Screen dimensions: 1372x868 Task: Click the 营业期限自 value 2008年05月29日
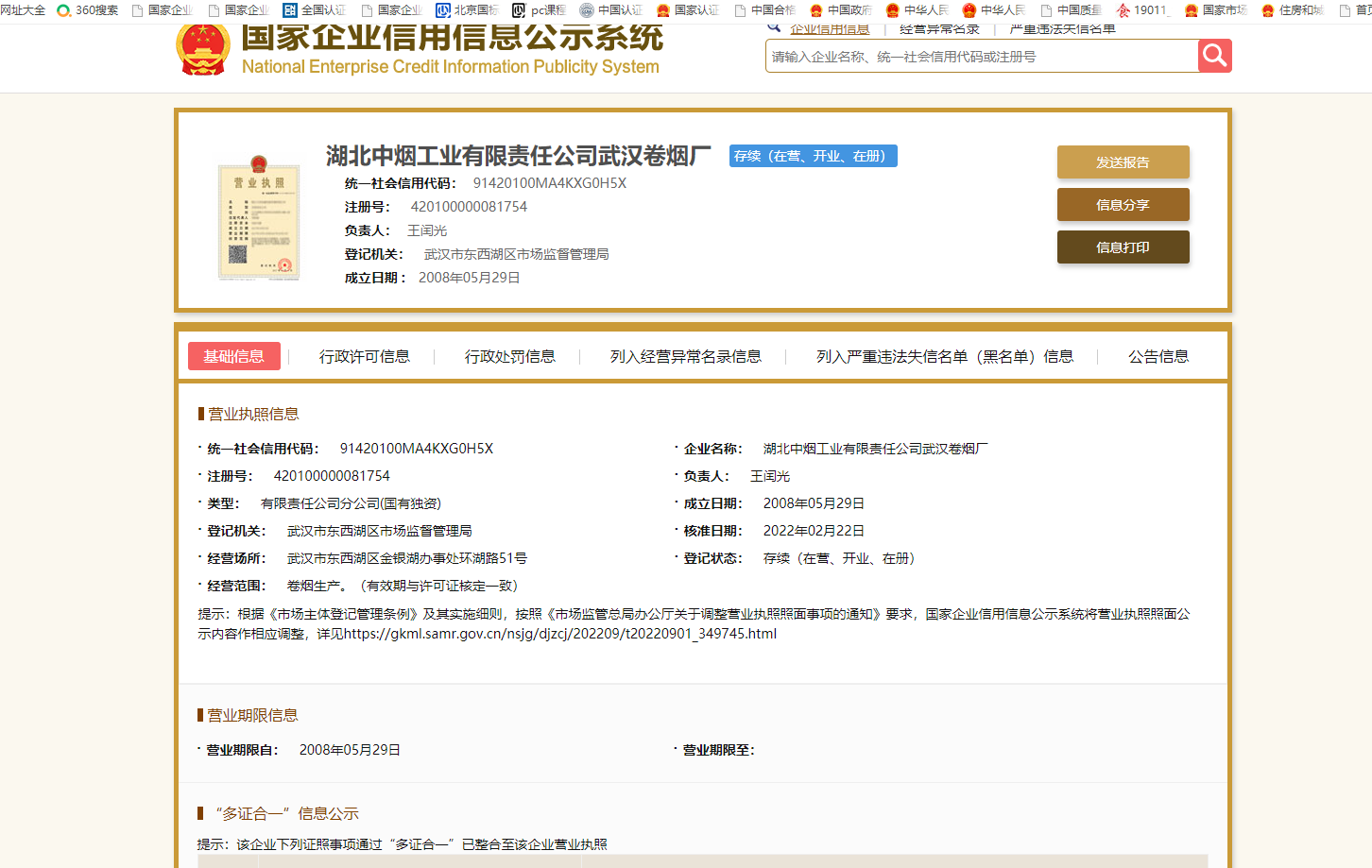(x=350, y=750)
